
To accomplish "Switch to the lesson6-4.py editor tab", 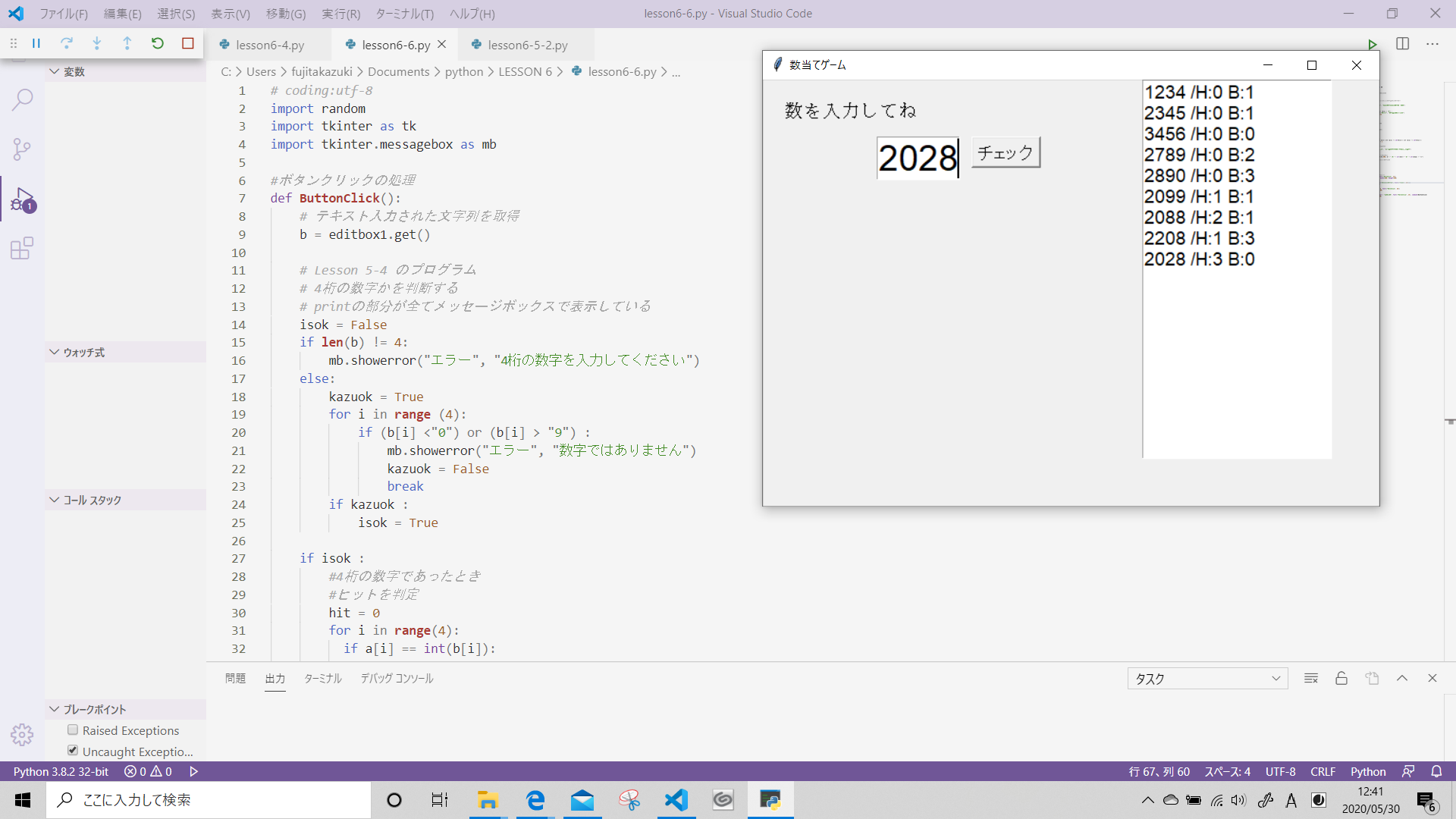I will point(270,45).
